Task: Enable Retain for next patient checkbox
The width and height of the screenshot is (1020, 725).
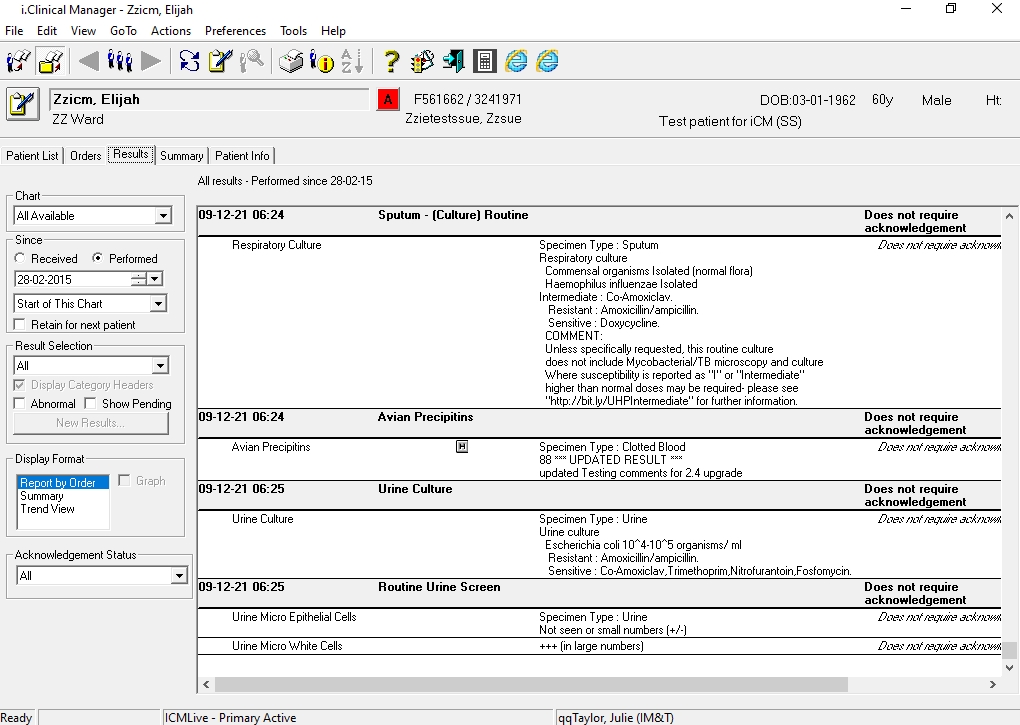Action: click(20, 324)
